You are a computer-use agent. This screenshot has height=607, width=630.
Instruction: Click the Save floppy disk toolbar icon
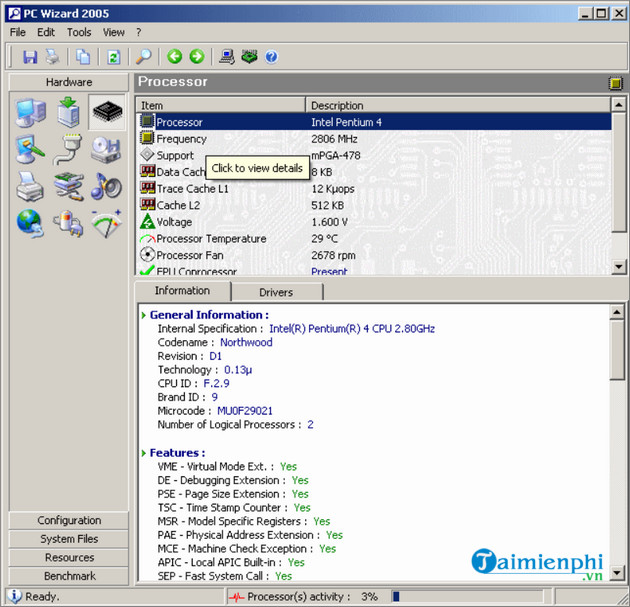(30, 57)
